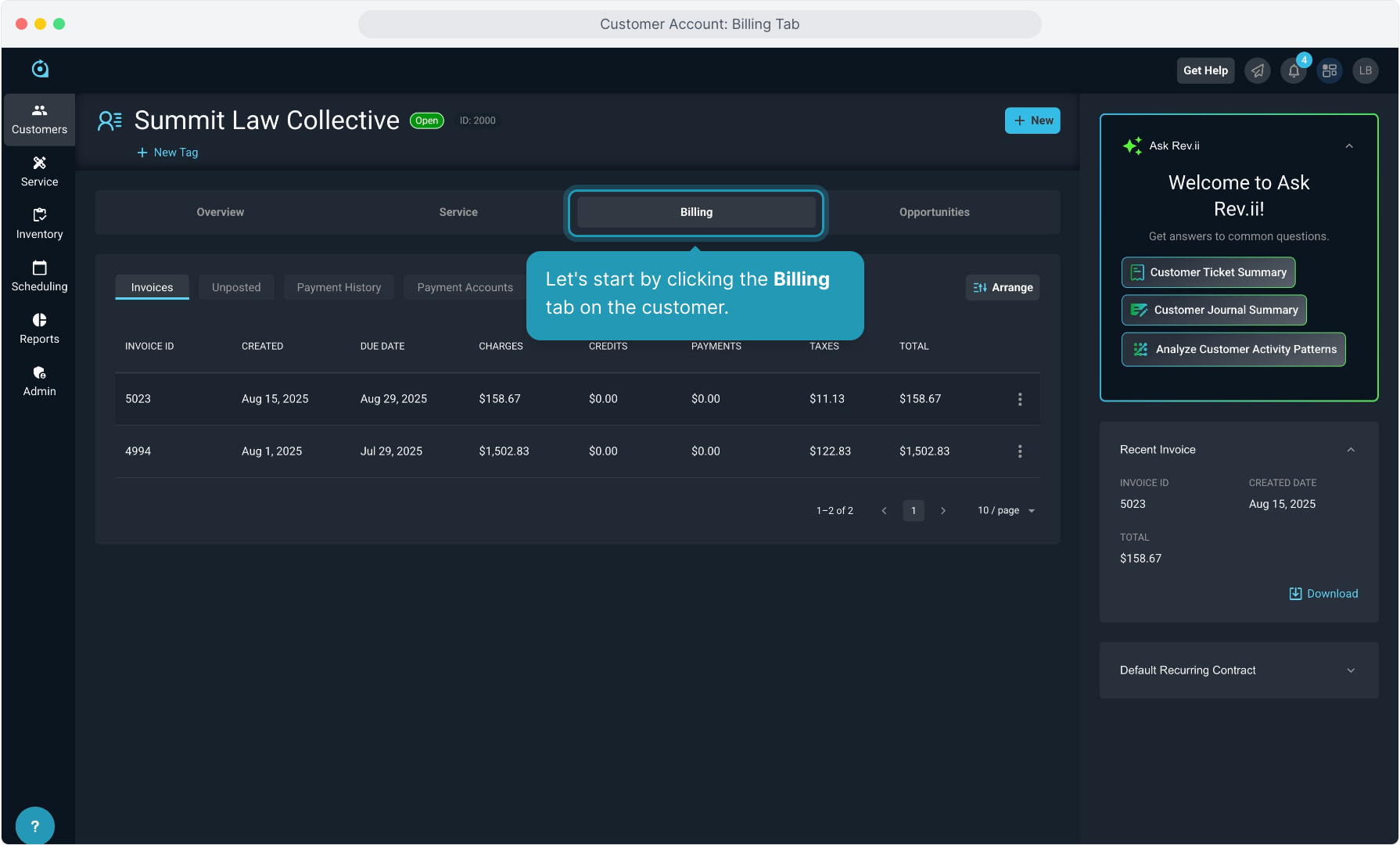Open the Inventory section in sidebar
This screenshot has width=1400, height=845.
39,224
